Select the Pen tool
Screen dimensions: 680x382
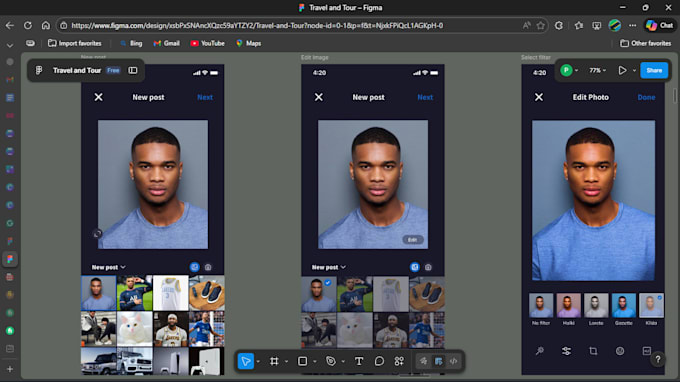(331, 361)
